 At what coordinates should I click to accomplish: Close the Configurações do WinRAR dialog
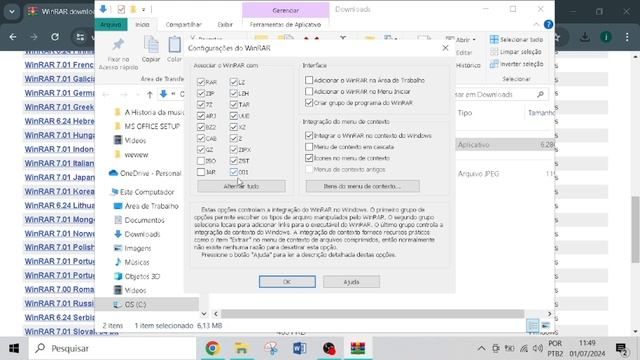point(445,48)
